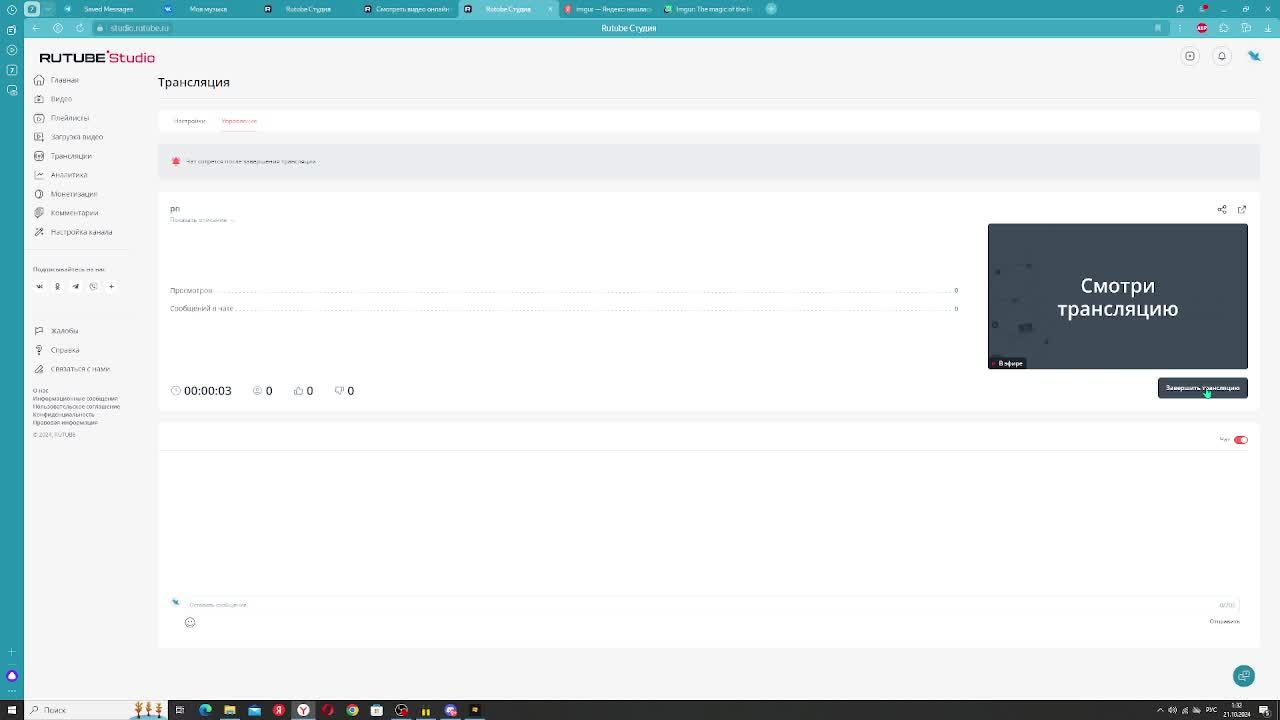1280x720 pixels.
Task: Click the VK social icon
Action: pos(39,287)
